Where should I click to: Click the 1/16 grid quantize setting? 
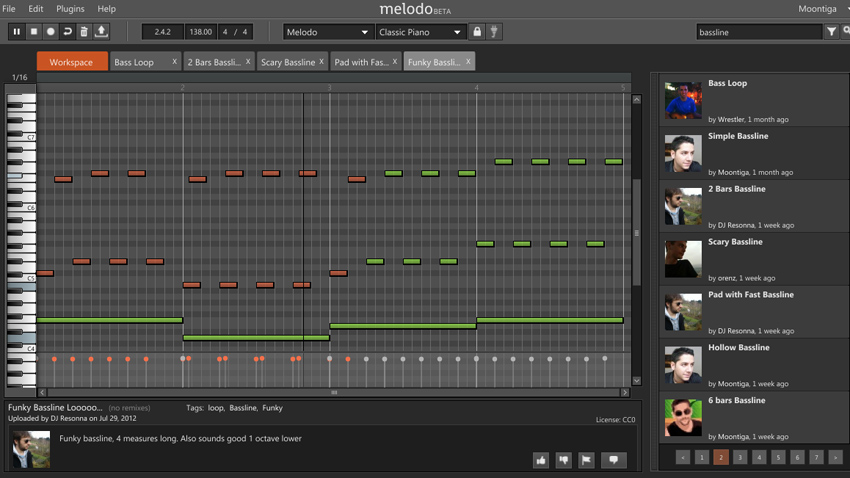20,77
